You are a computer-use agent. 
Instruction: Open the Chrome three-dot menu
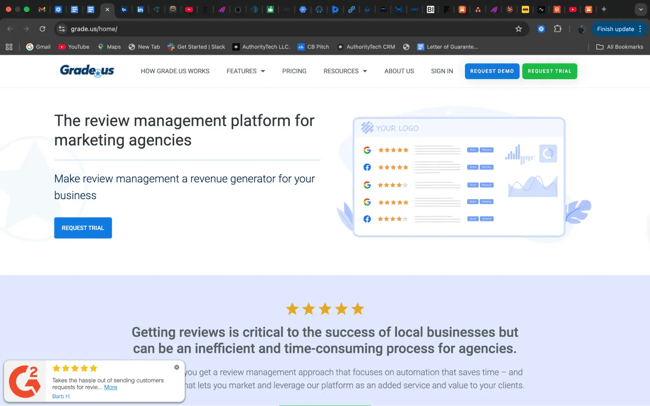point(640,29)
